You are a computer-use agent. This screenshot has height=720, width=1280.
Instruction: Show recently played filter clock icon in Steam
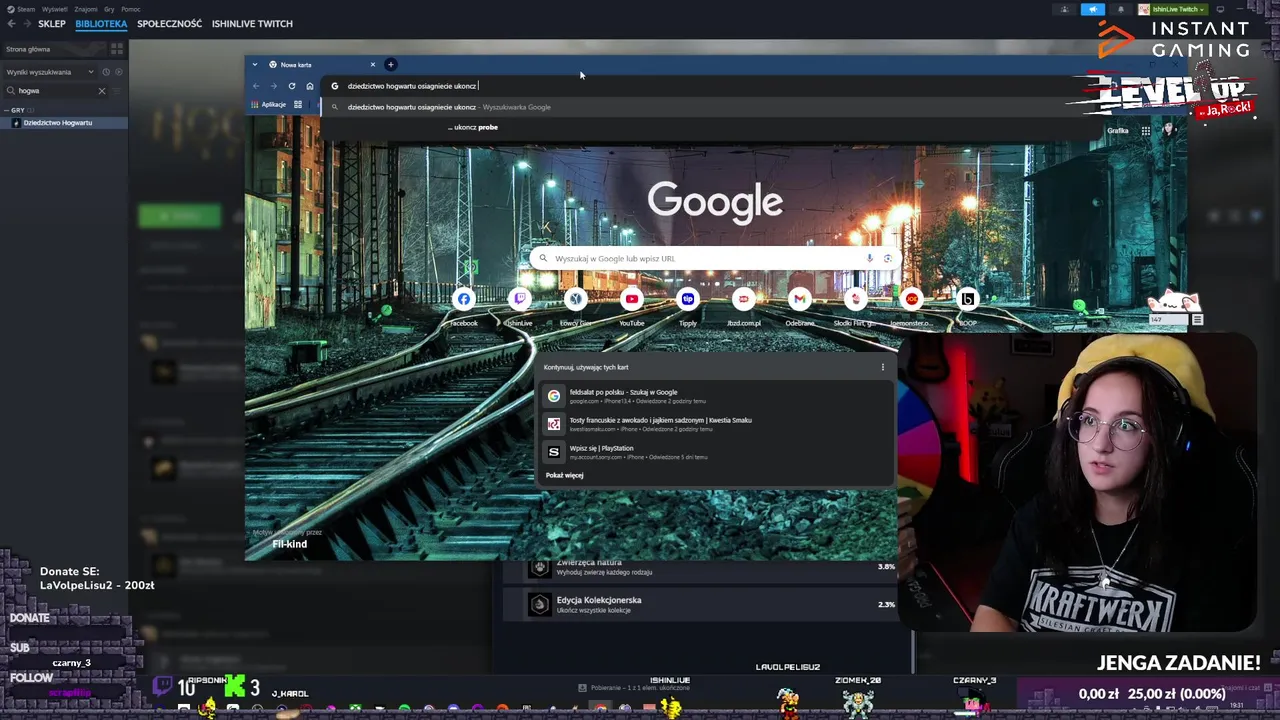[106, 72]
